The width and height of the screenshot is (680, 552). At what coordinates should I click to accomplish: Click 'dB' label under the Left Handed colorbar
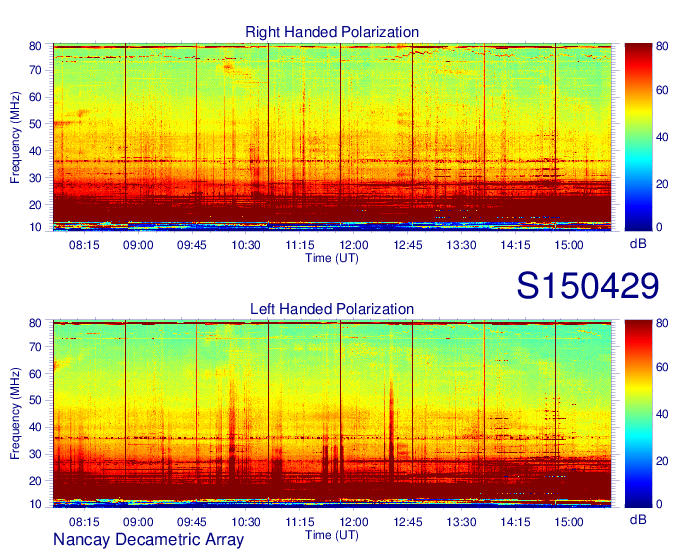tap(638, 519)
